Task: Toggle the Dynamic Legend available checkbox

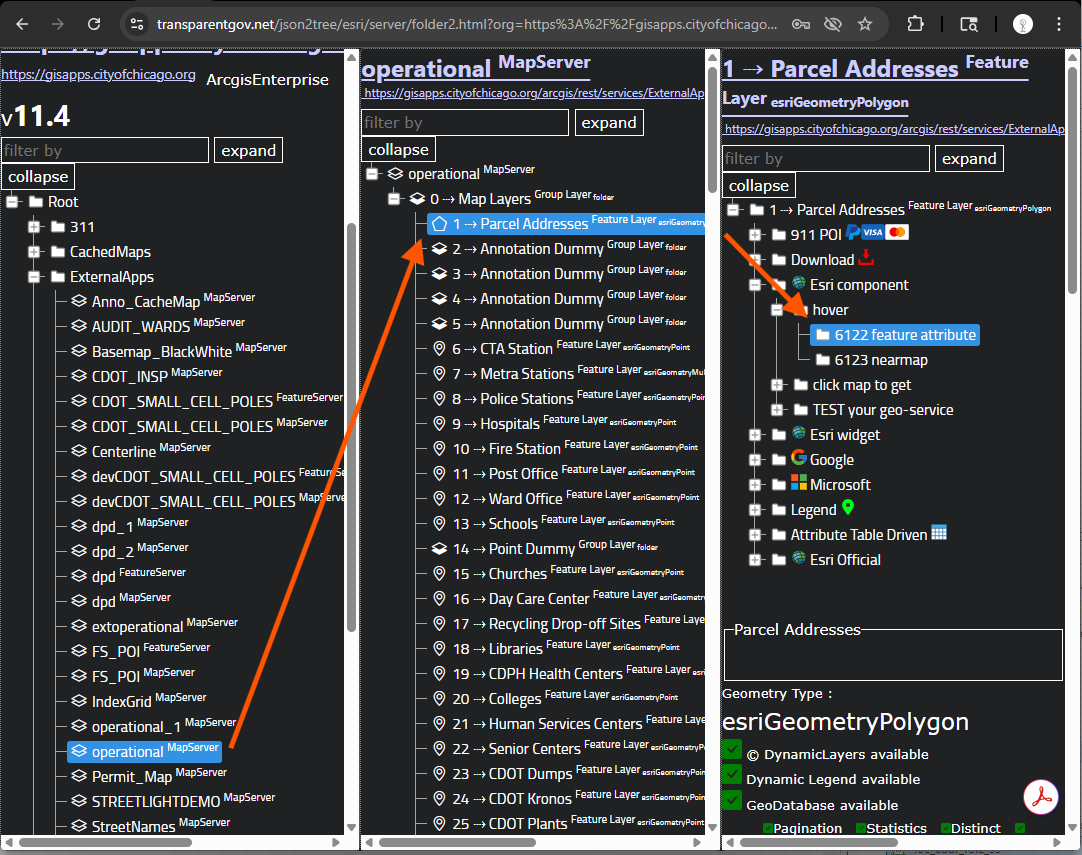Action: [x=731, y=775]
